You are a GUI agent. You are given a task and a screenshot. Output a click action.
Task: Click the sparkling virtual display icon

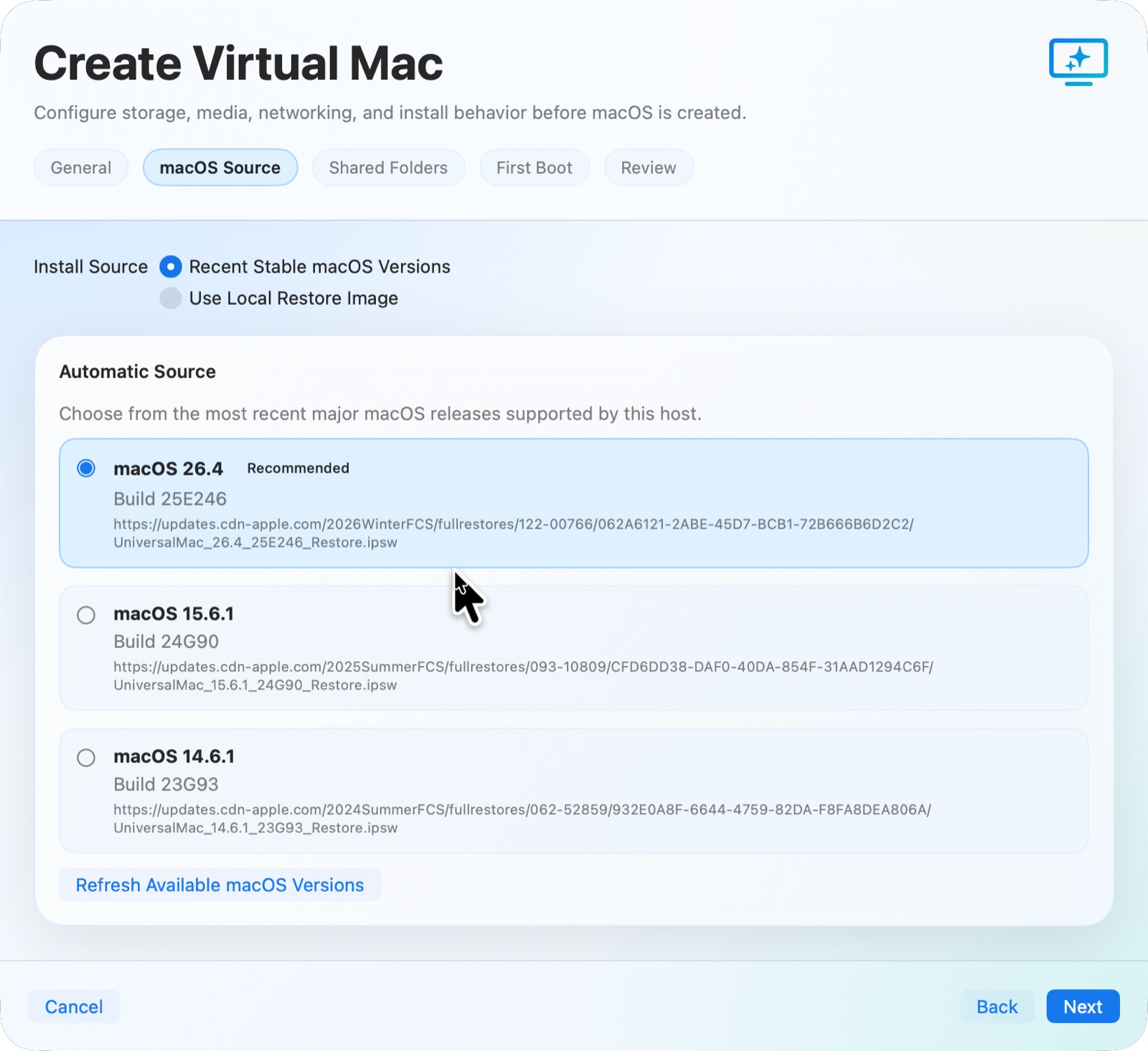pyautogui.click(x=1080, y=62)
